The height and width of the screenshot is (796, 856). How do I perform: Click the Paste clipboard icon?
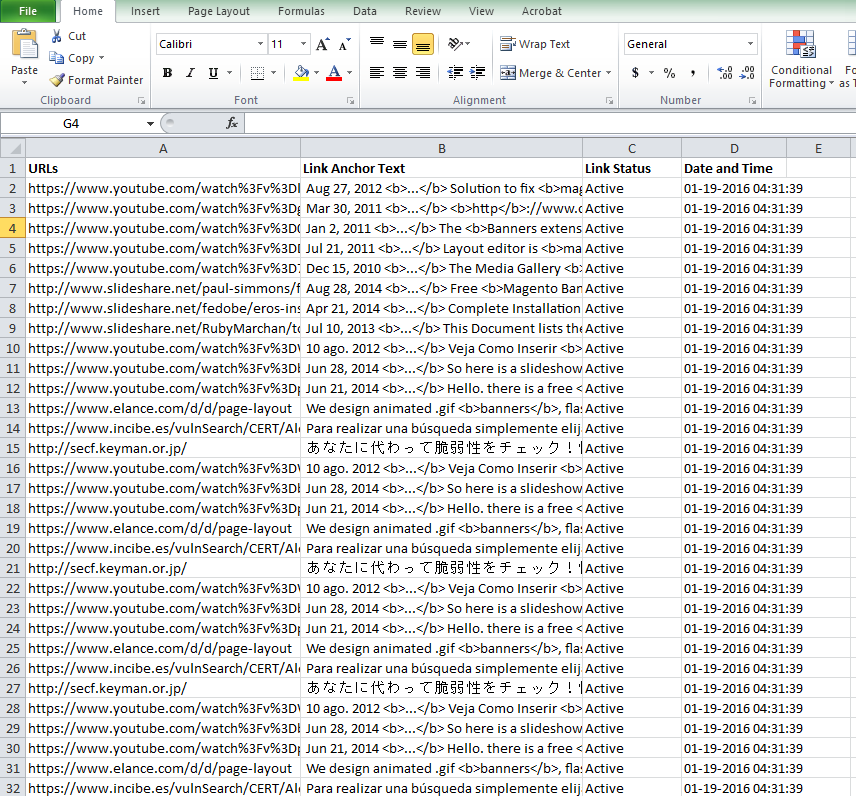coord(25,45)
